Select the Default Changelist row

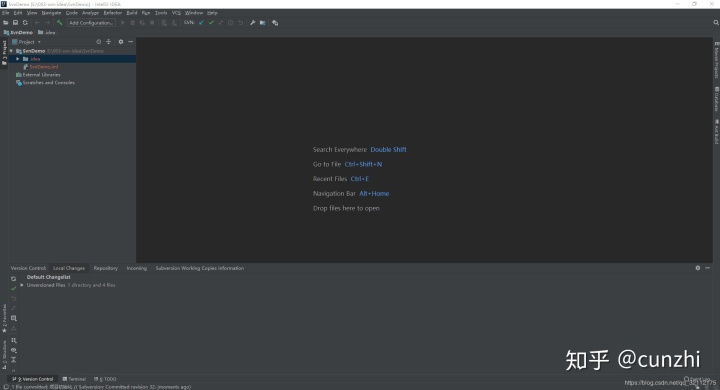pos(49,277)
